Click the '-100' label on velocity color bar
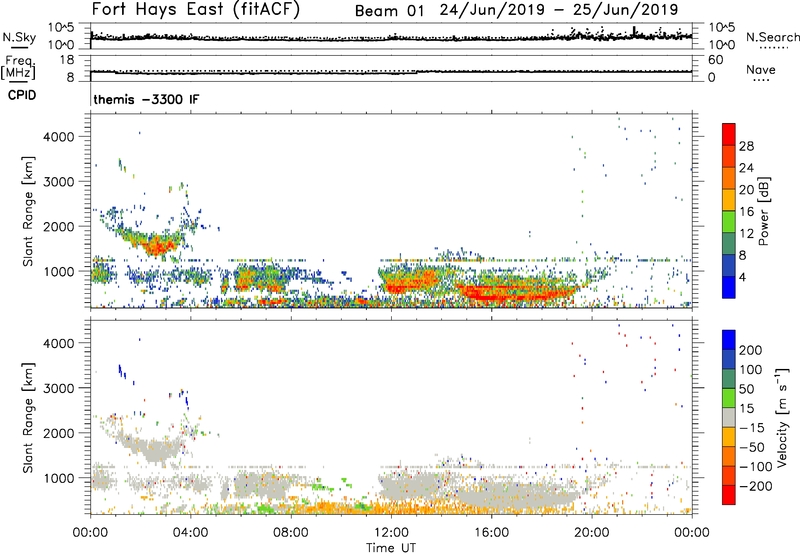This screenshot has height=554, width=800. tap(756, 467)
